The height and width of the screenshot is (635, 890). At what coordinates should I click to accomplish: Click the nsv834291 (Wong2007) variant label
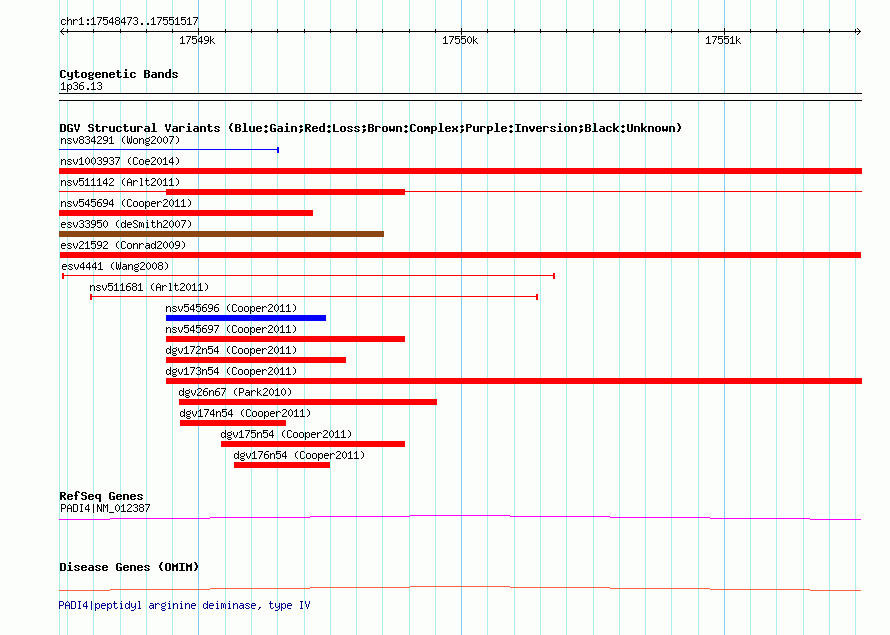[120, 140]
